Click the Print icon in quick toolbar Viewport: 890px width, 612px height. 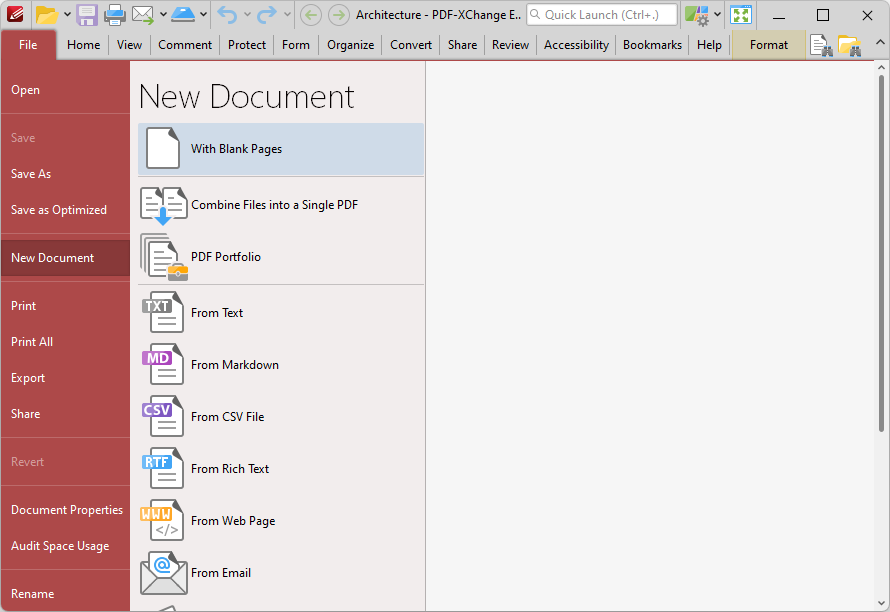pyautogui.click(x=115, y=15)
